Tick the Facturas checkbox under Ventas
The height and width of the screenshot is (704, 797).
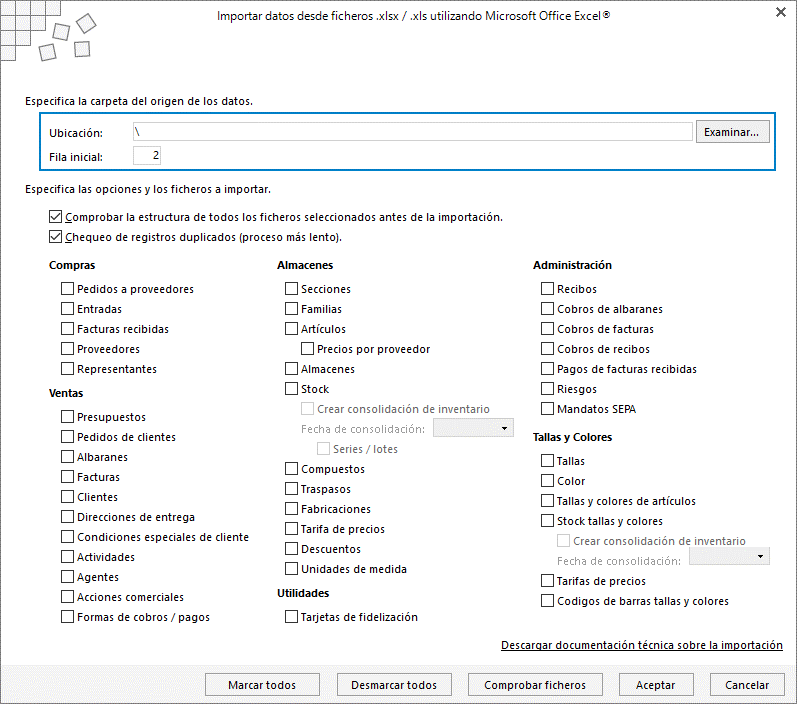[x=68, y=477]
